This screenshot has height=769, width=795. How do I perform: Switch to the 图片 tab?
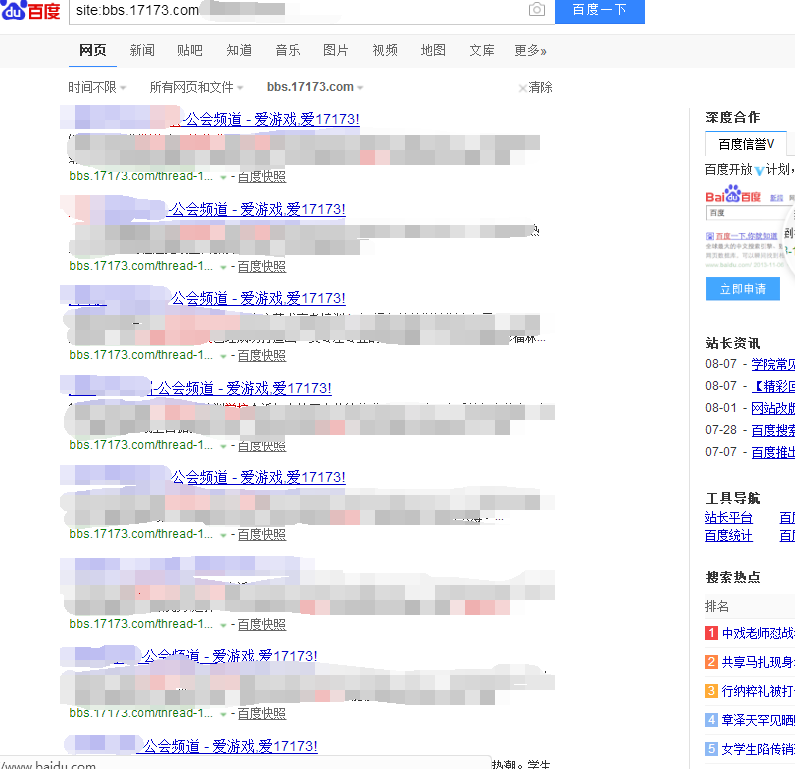336,50
